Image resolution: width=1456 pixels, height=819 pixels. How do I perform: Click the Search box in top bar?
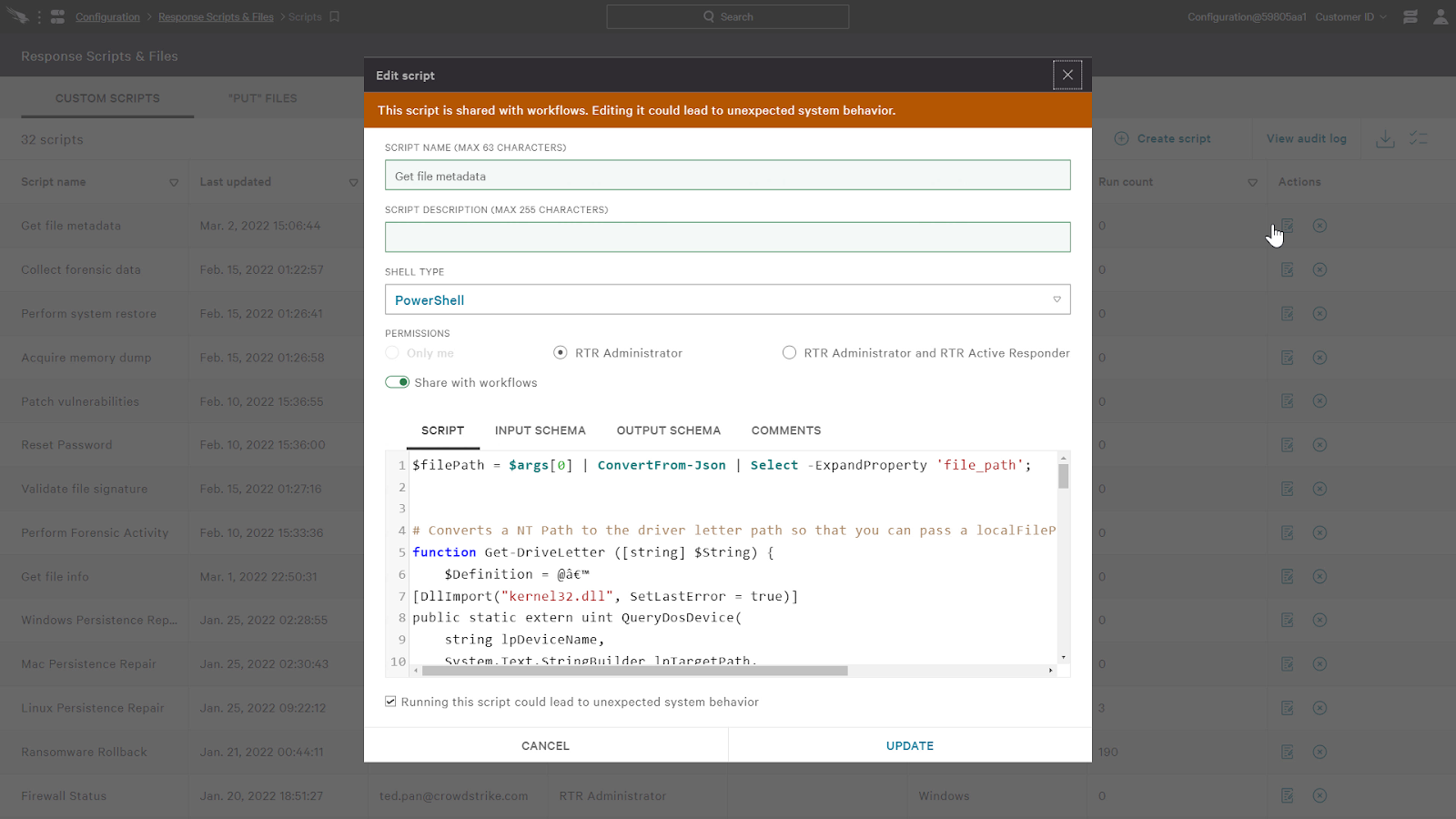pyautogui.click(x=727, y=16)
